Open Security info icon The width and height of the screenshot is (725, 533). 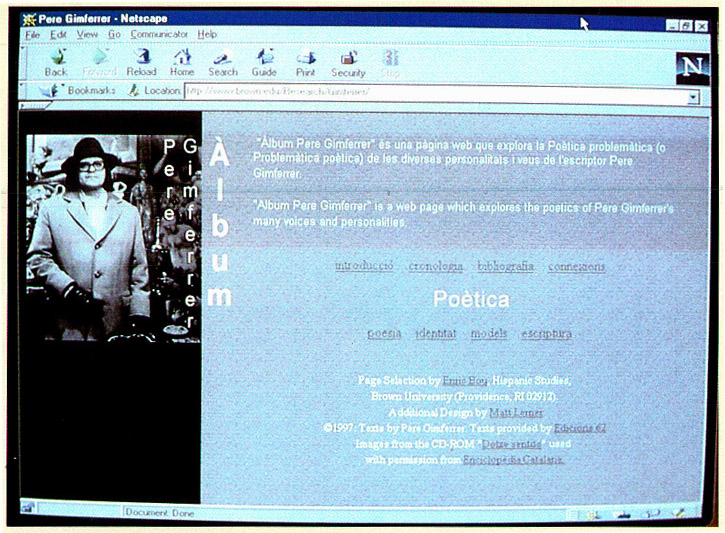click(x=348, y=63)
